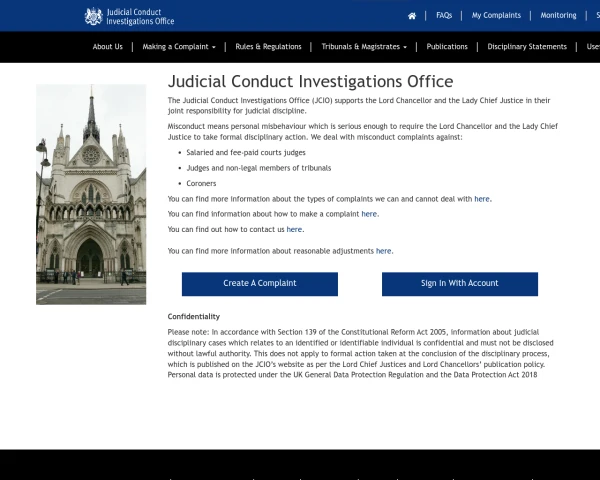Viewport: 600px width, 480px height.
Task: Follow 'here' link about reasonable adjustments
Action: pyautogui.click(x=383, y=251)
